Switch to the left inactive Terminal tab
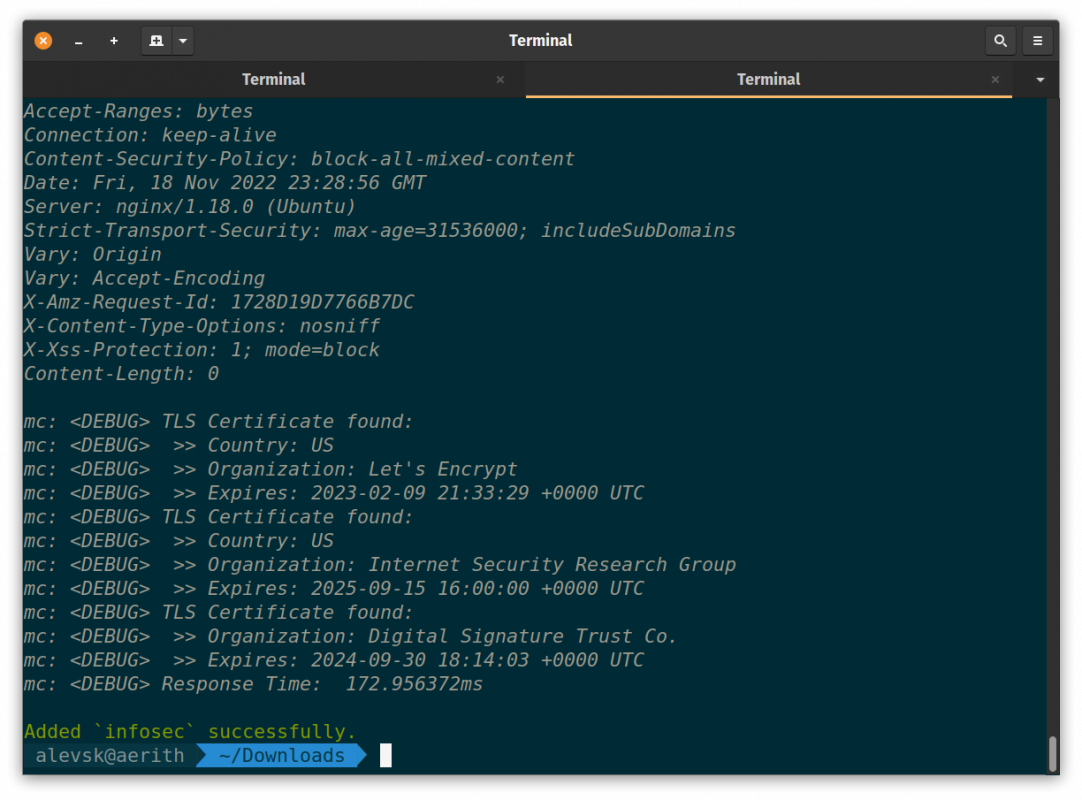 [273, 79]
